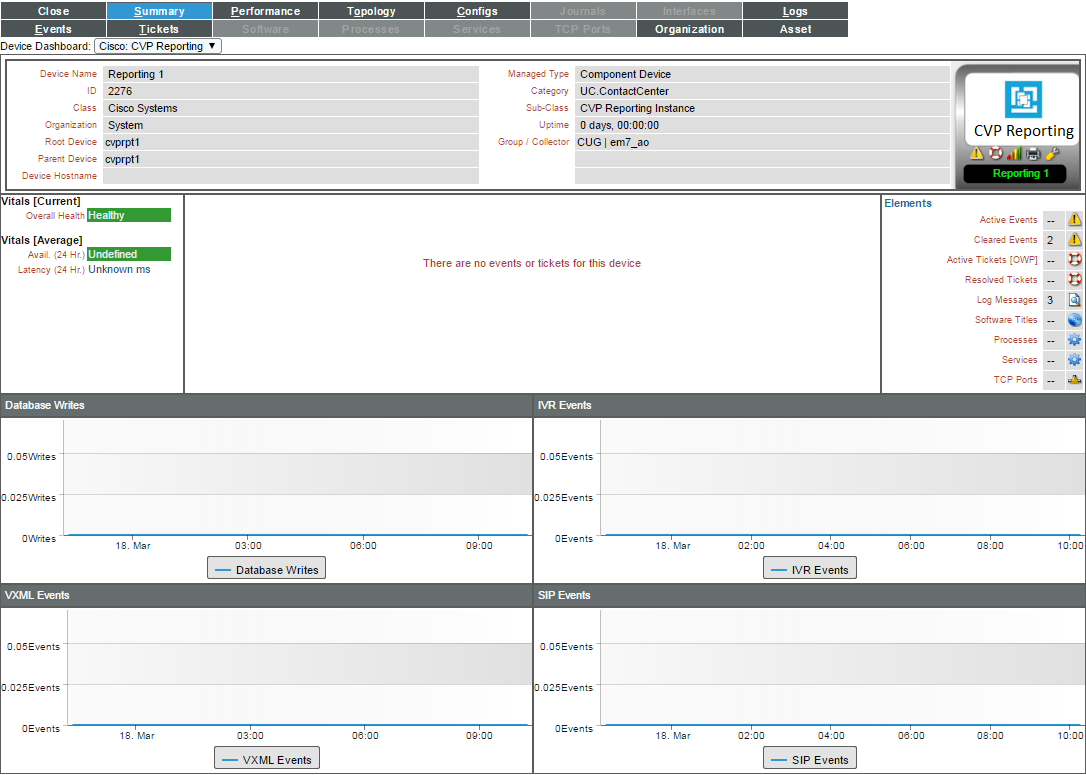Open the Performance tab
This screenshot has height=775, width=1086.
click(x=265, y=11)
